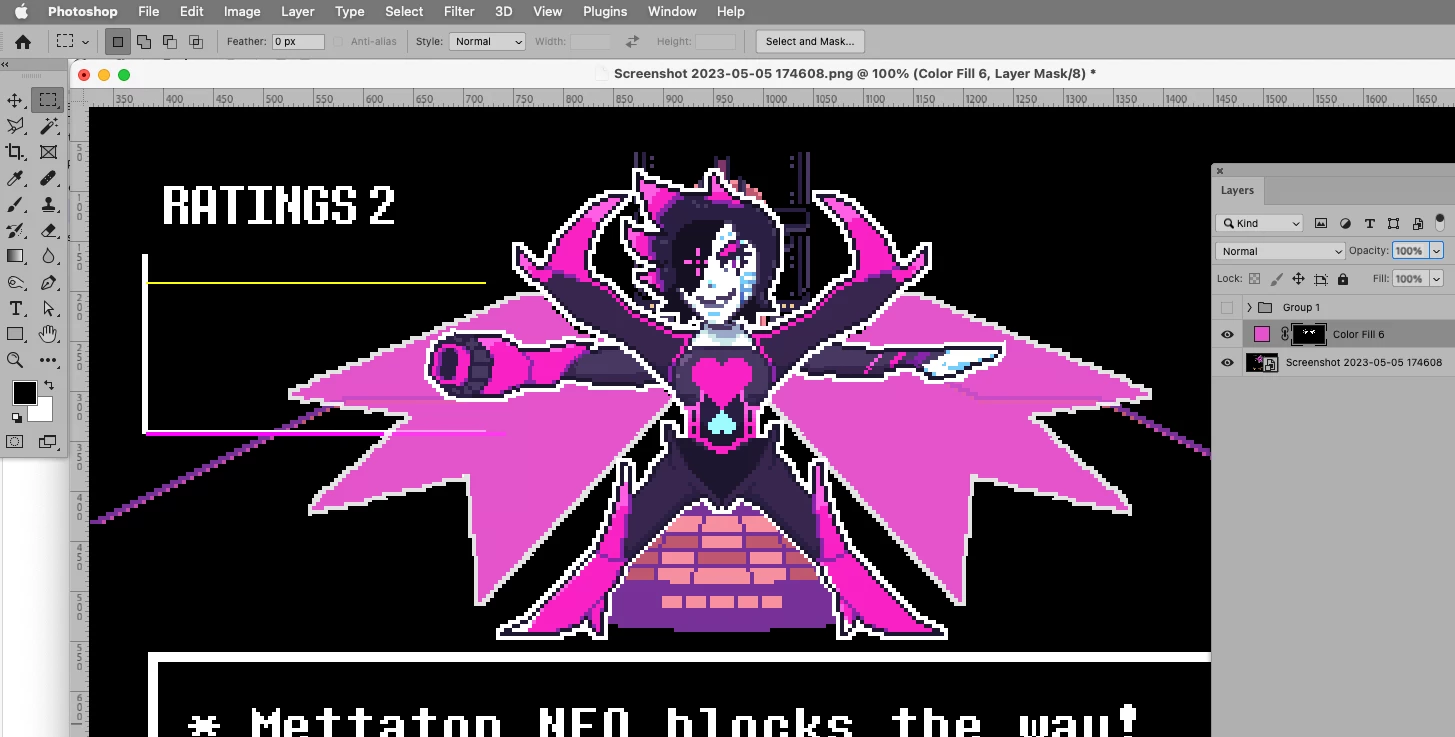Select the History Brush tool
The height and width of the screenshot is (737, 1455).
15,230
